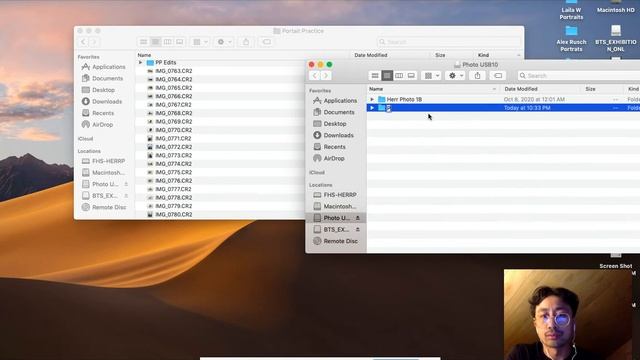
Task: Switch front Finder window to icon view
Action: coord(375,76)
